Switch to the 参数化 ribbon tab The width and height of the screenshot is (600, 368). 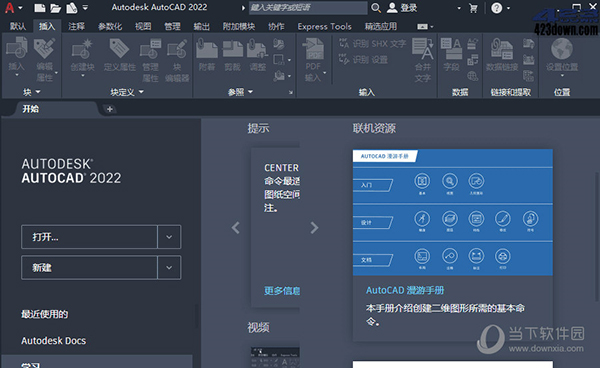pyautogui.click(x=110, y=26)
